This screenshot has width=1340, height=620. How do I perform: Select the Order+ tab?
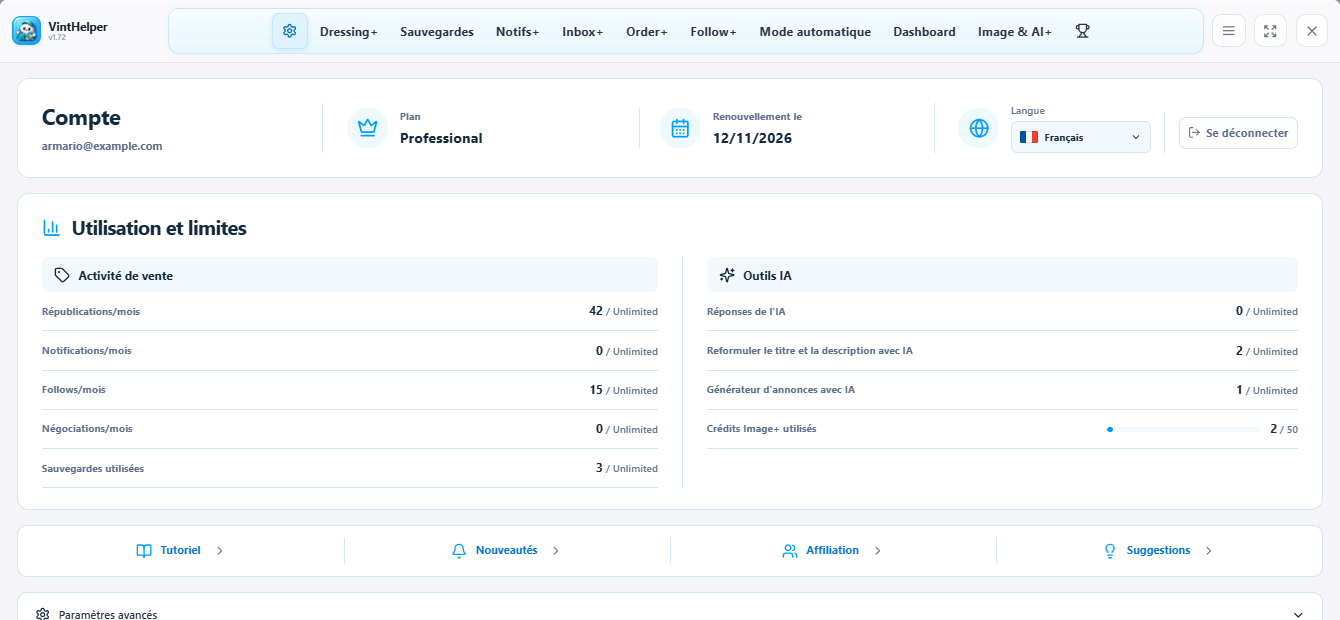pos(647,32)
